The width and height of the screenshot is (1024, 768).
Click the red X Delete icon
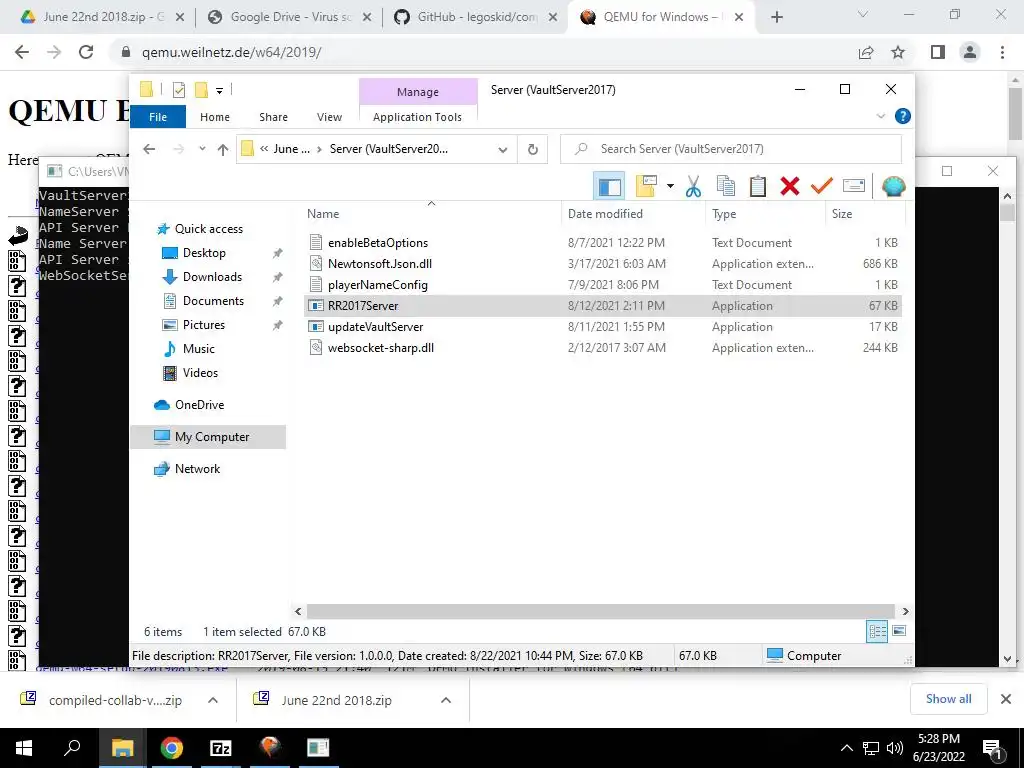(x=790, y=187)
